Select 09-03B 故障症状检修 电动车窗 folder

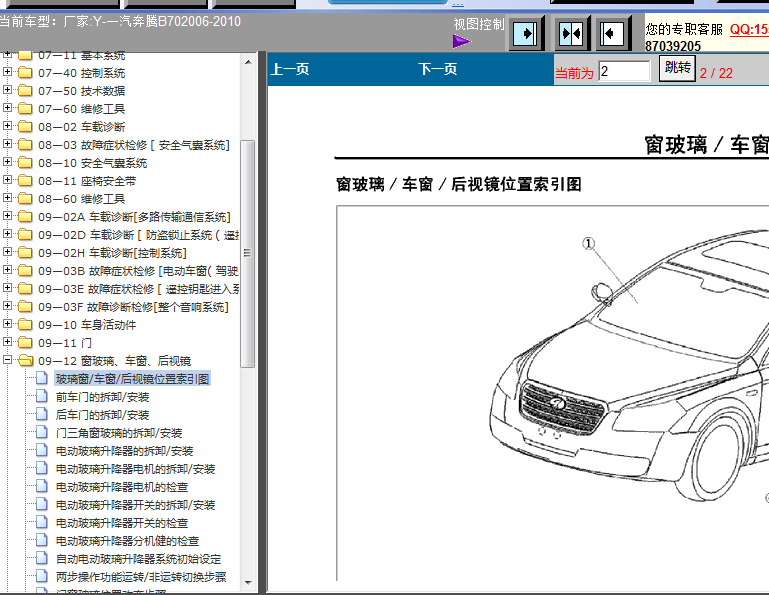pyautogui.click(x=138, y=271)
